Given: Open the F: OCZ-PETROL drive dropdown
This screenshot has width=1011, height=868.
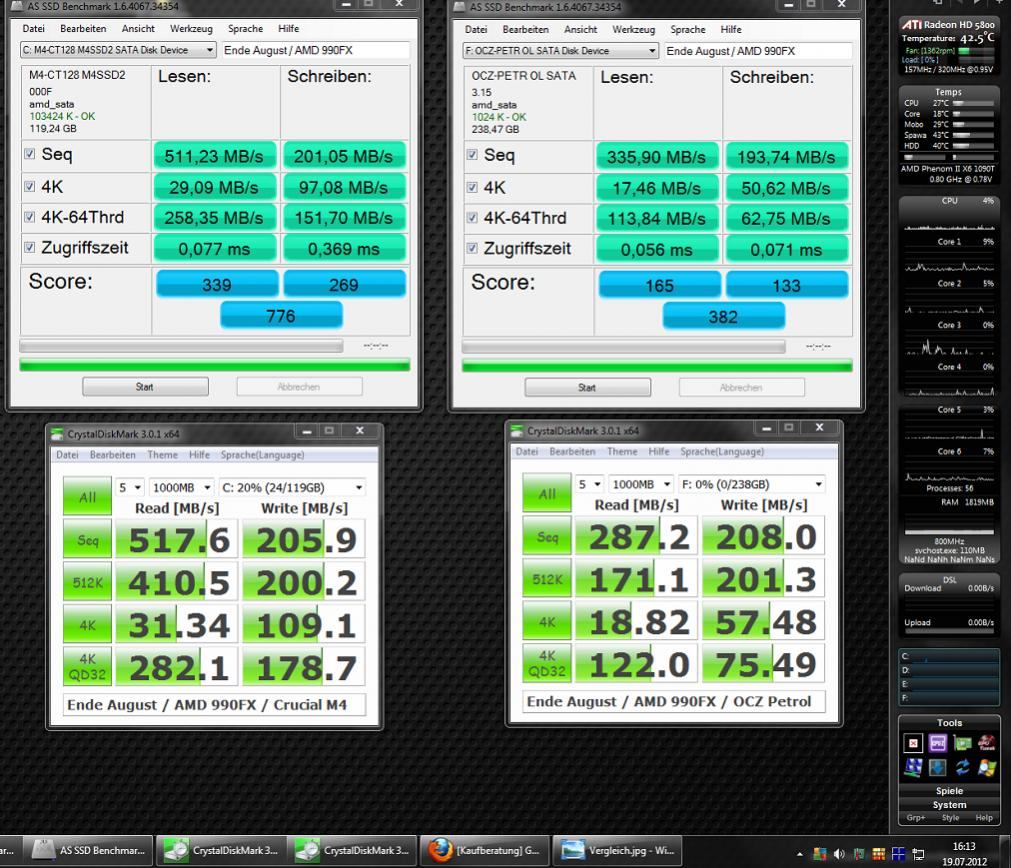Looking at the screenshot, I should (x=560, y=50).
